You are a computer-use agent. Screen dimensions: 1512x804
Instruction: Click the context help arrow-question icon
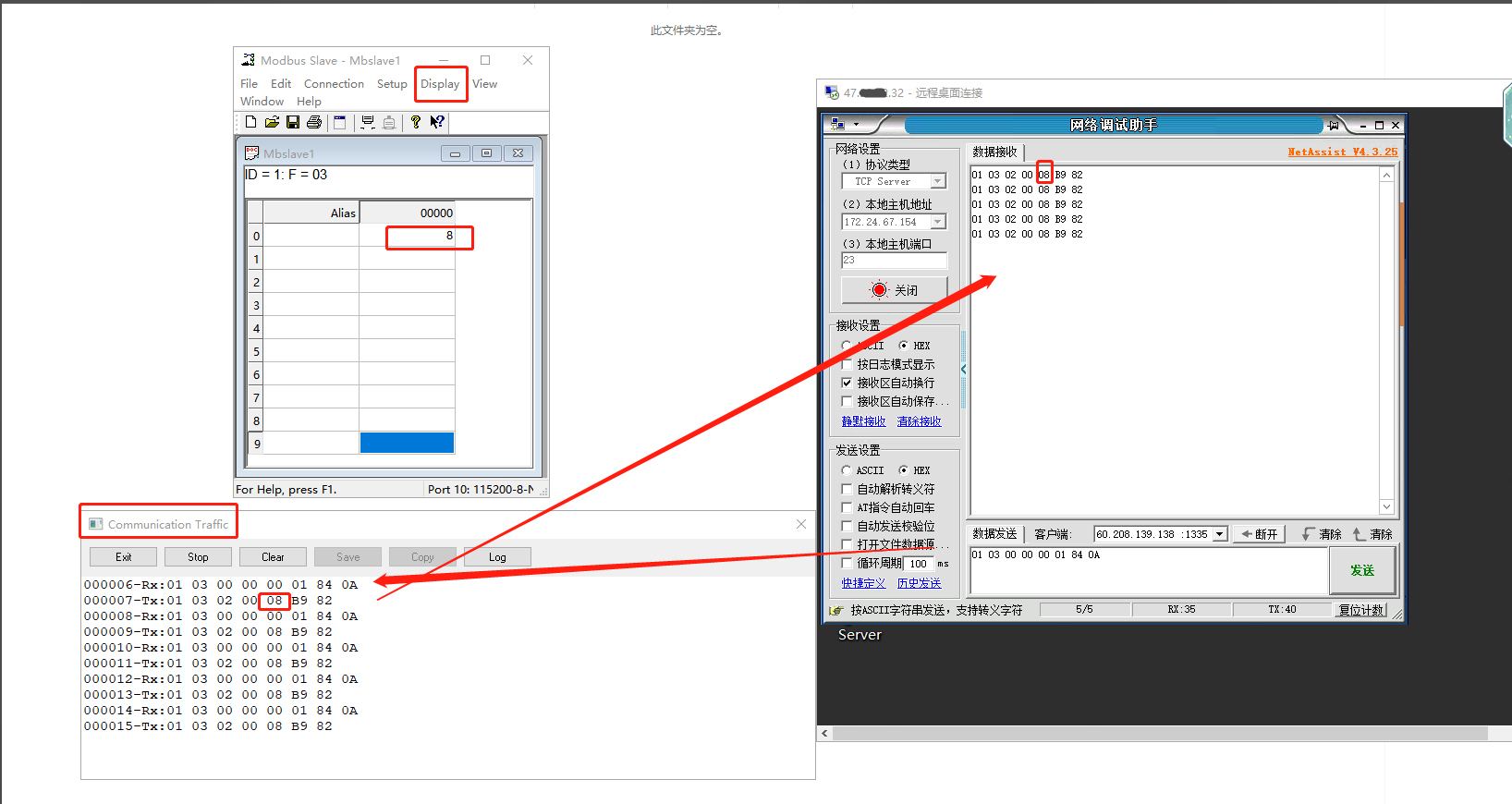click(x=437, y=122)
